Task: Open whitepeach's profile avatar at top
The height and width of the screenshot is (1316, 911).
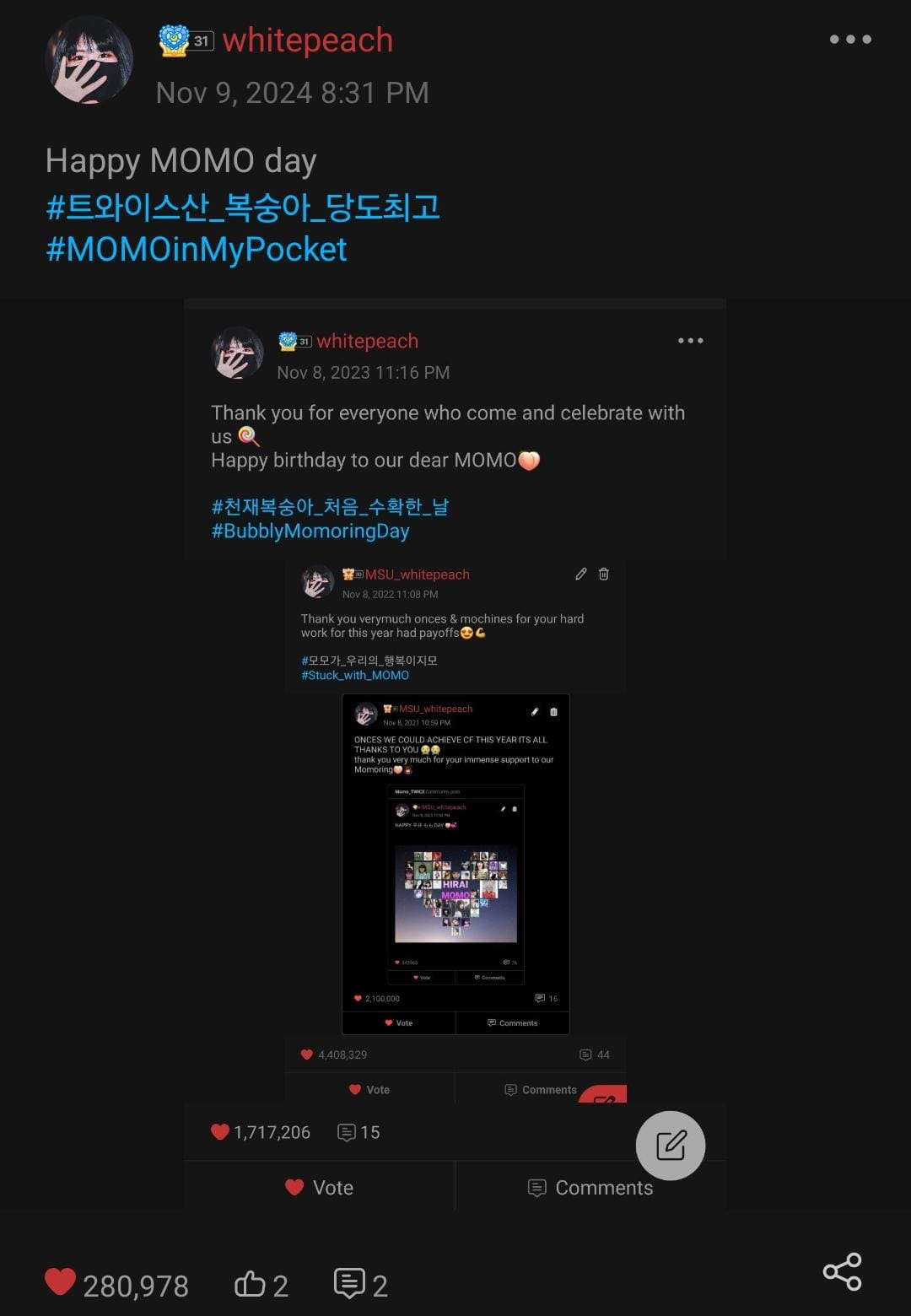Action: (x=89, y=60)
